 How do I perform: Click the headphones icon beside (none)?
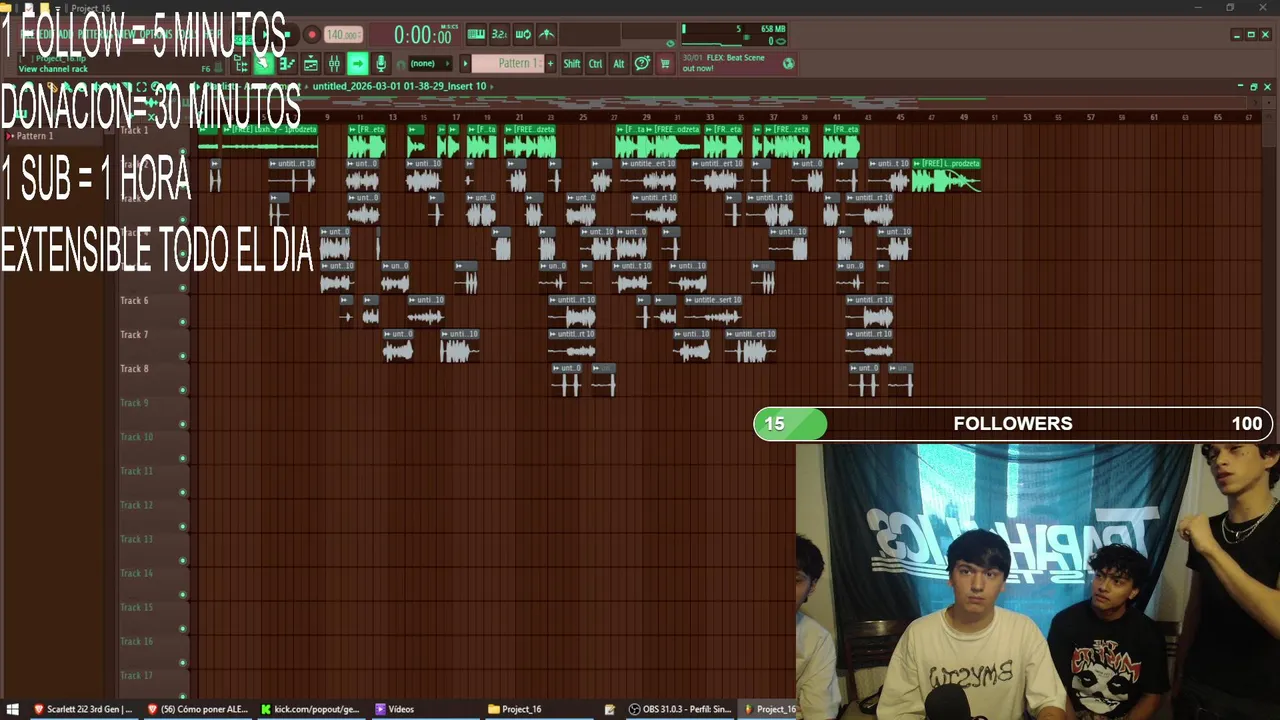[x=402, y=64]
